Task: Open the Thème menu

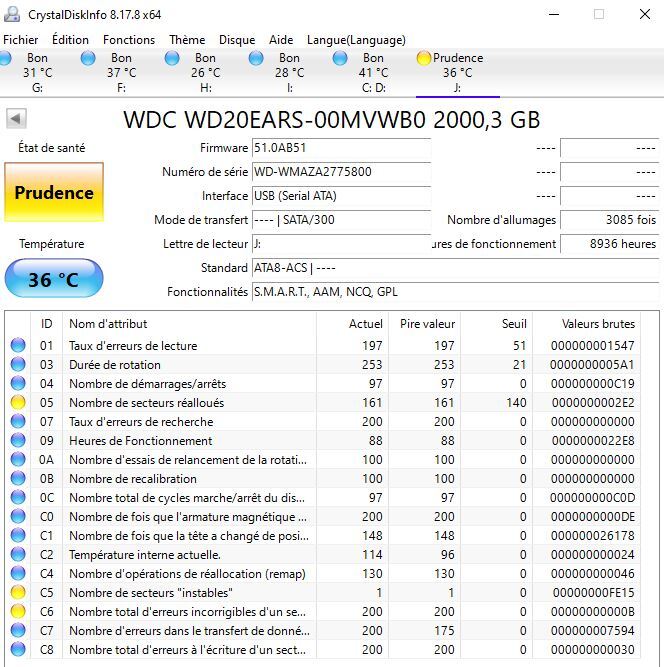Action: [x=187, y=40]
